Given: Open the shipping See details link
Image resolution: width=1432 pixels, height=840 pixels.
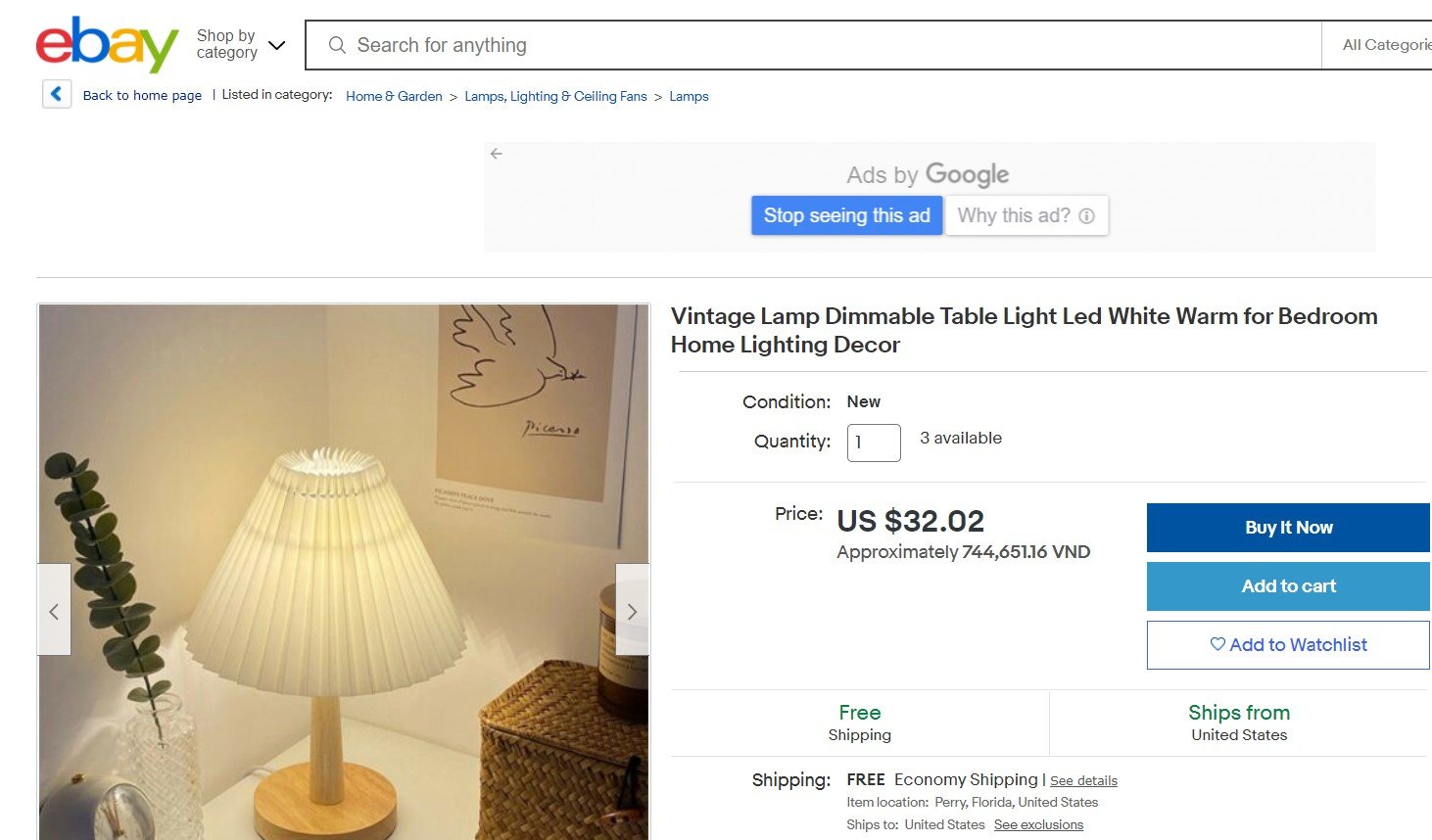Looking at the screenshot, I should coord(1083,780).
